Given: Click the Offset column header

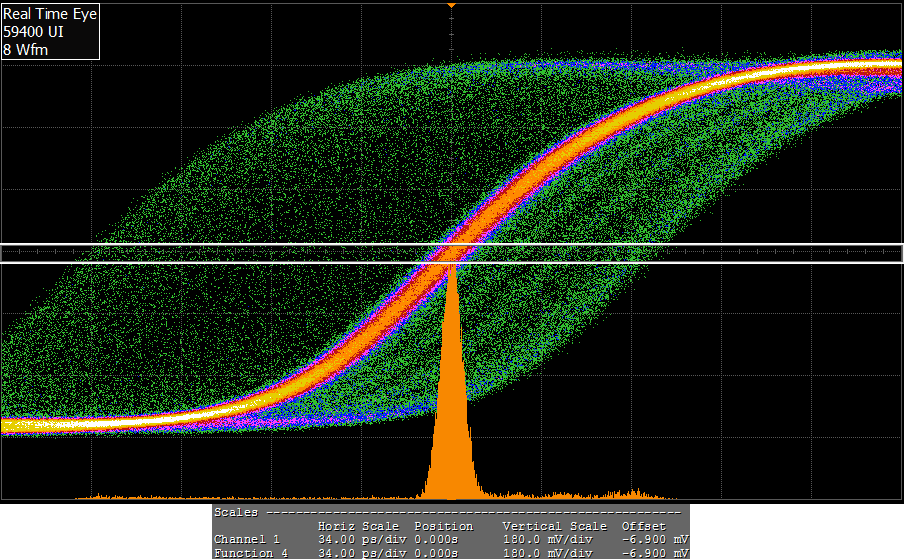Looking at the screenshot, I should pyautogui.click(x=643, y=526).
